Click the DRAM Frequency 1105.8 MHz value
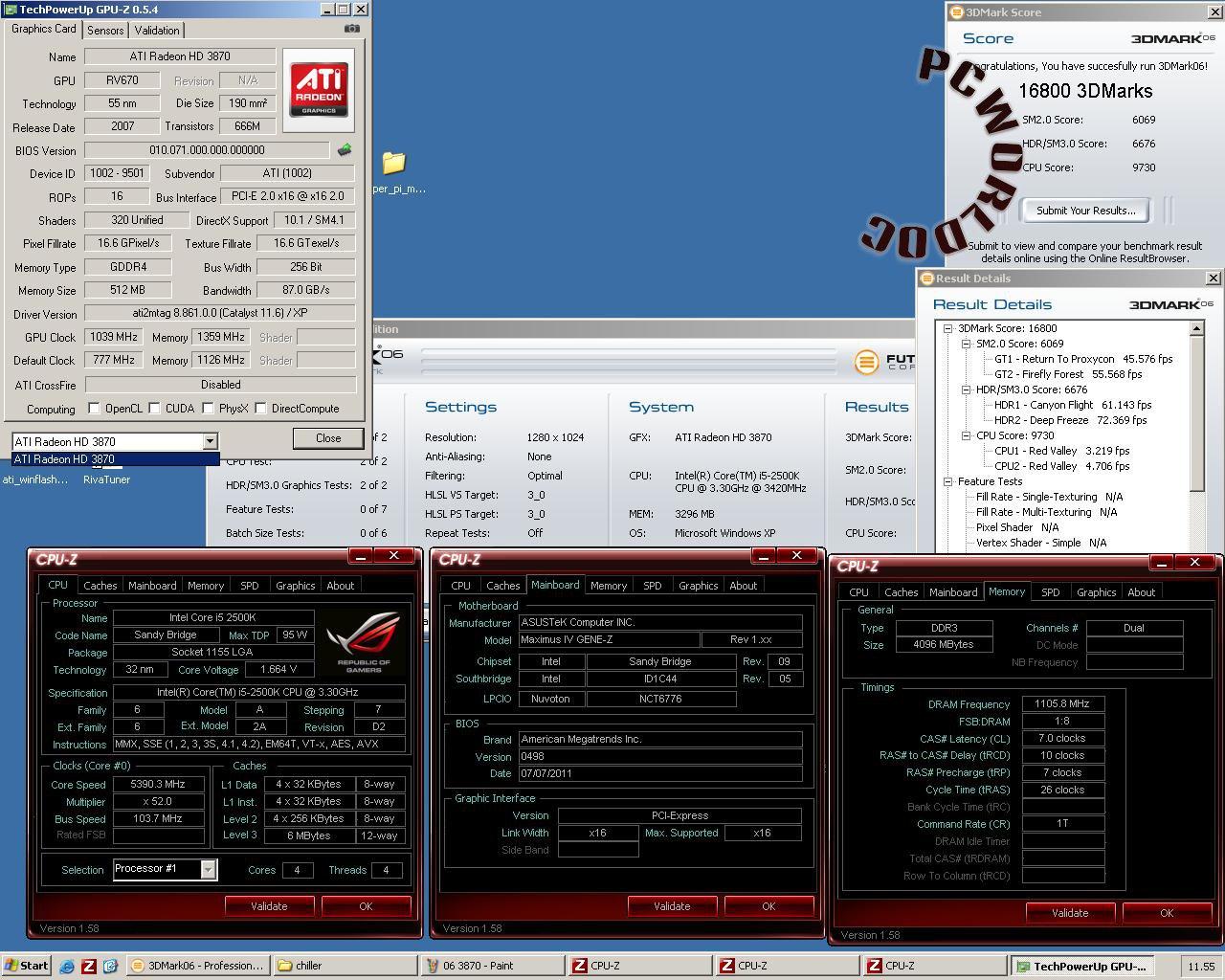 1062,703
